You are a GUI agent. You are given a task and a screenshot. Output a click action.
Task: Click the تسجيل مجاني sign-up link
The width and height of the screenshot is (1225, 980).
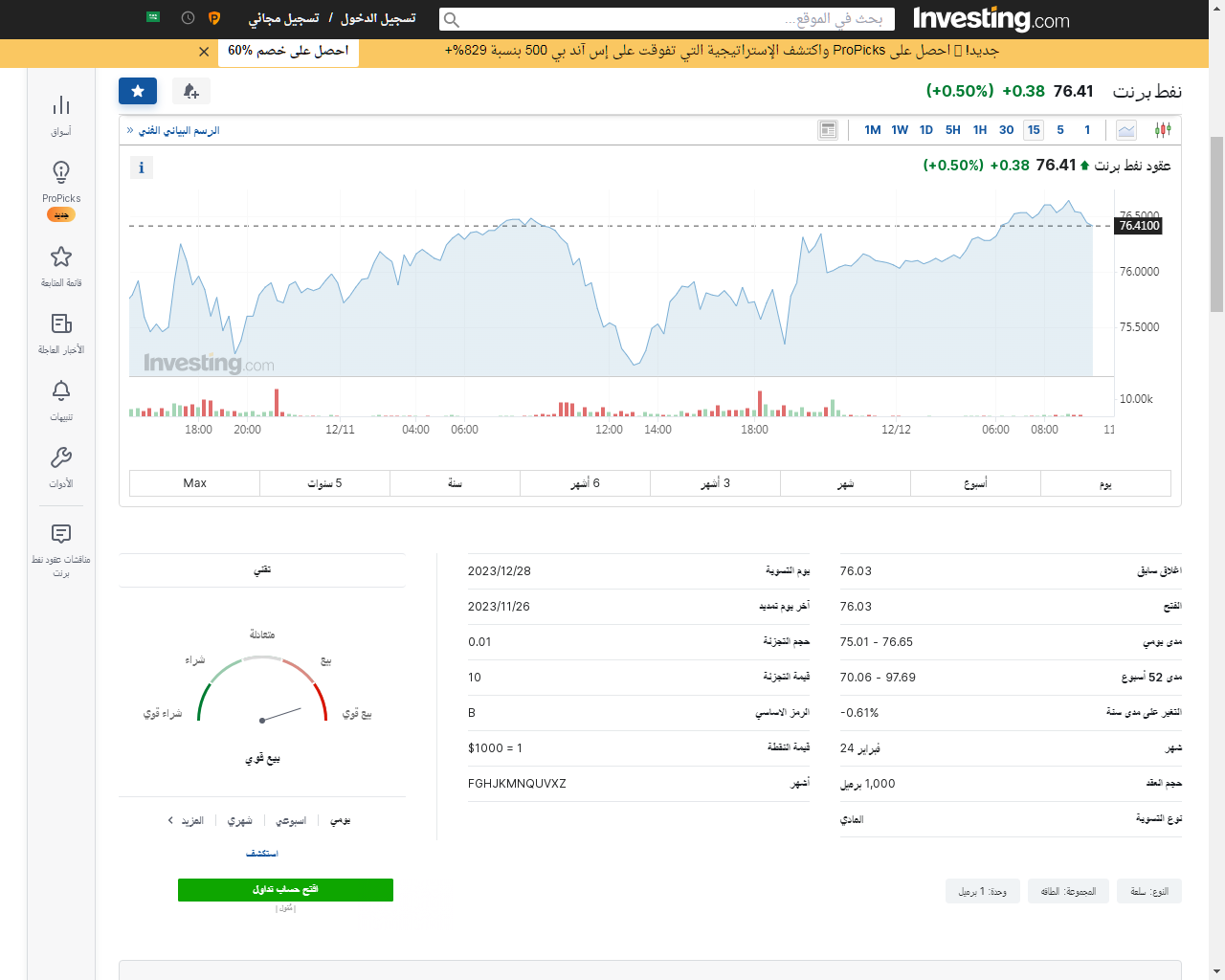pyautogui.click(x=283, y=19)
